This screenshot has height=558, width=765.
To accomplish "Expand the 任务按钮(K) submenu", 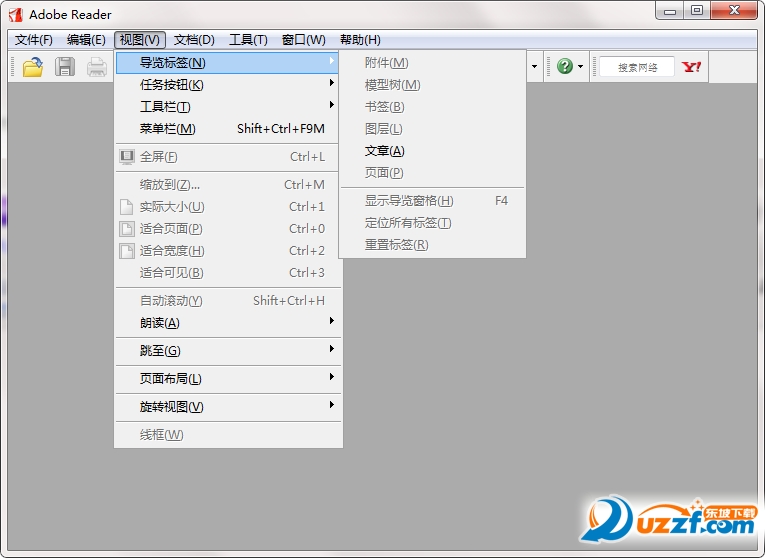I will [228, 85].
